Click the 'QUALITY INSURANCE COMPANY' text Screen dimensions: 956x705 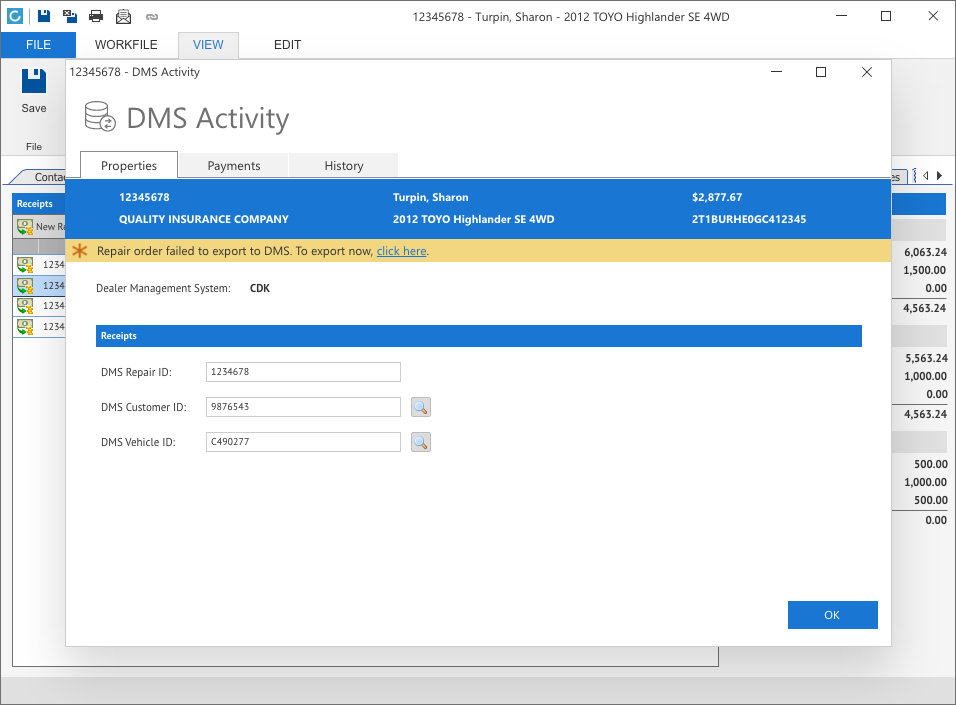tap(204, 219)
